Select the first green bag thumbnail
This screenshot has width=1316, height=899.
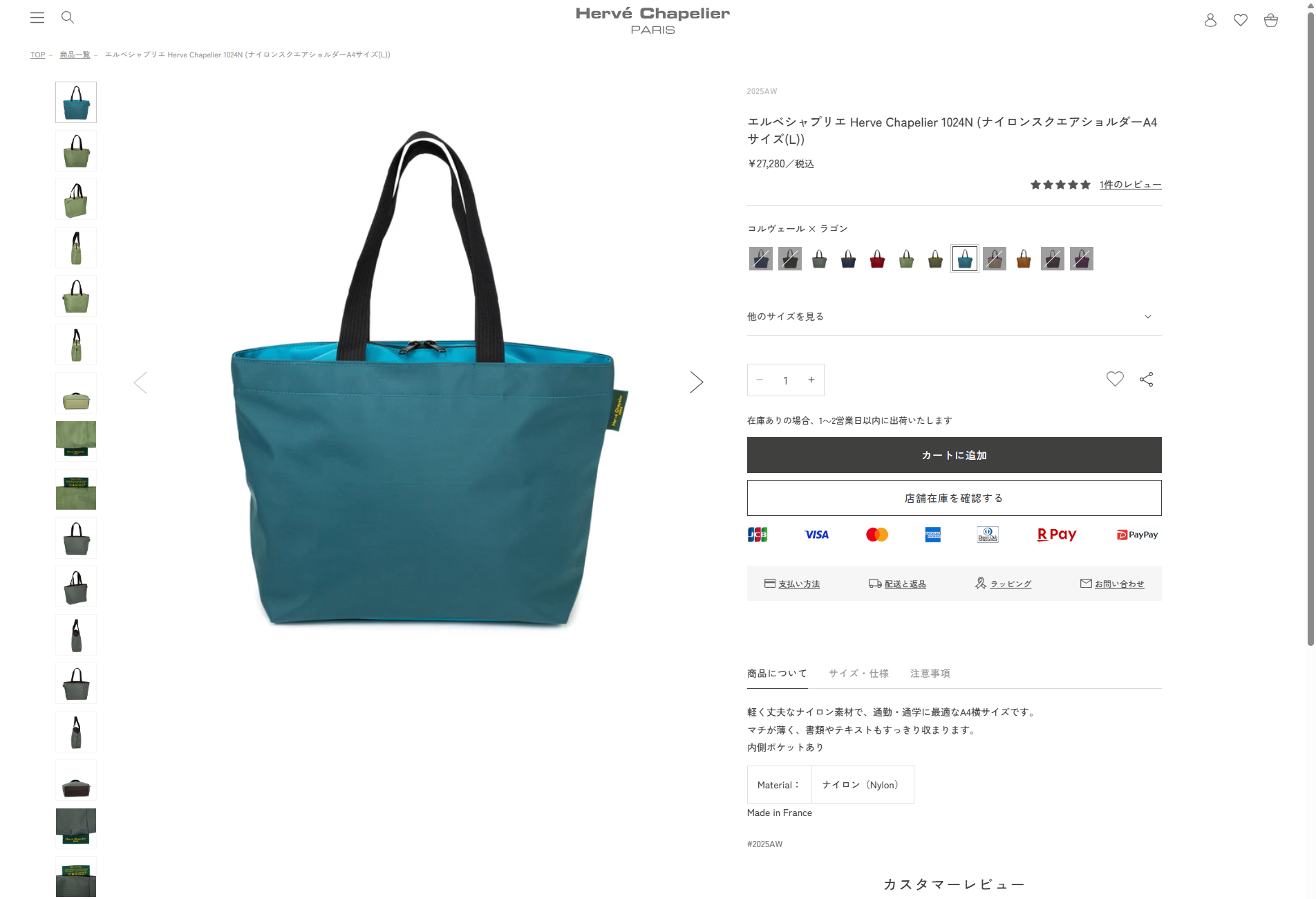pyautogui.click(x=76, y=151)
